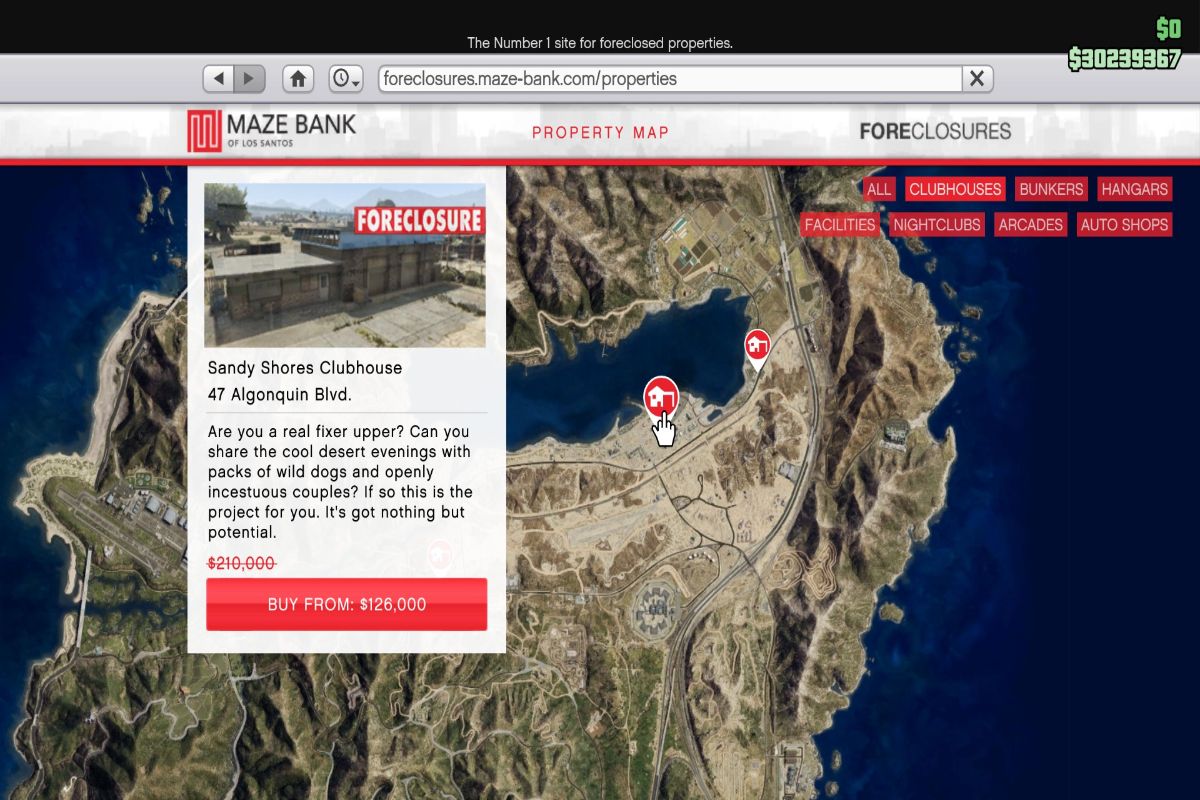Click the Foreclosures site title
The width and height of the screenshot is (1200, 800).
coord(935,131)
